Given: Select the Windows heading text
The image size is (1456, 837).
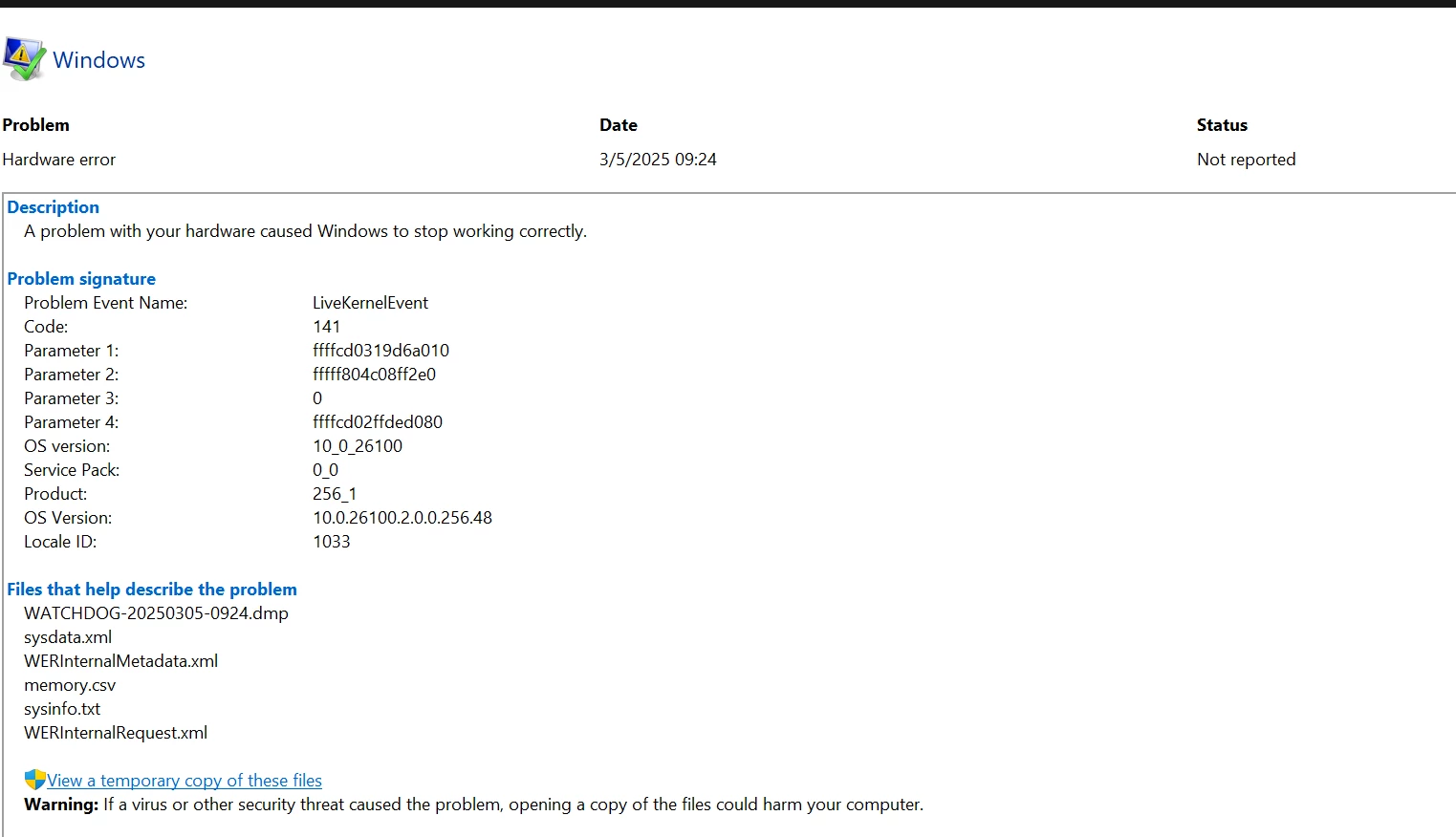Looking at the screenshot, I should coord(99,60).
